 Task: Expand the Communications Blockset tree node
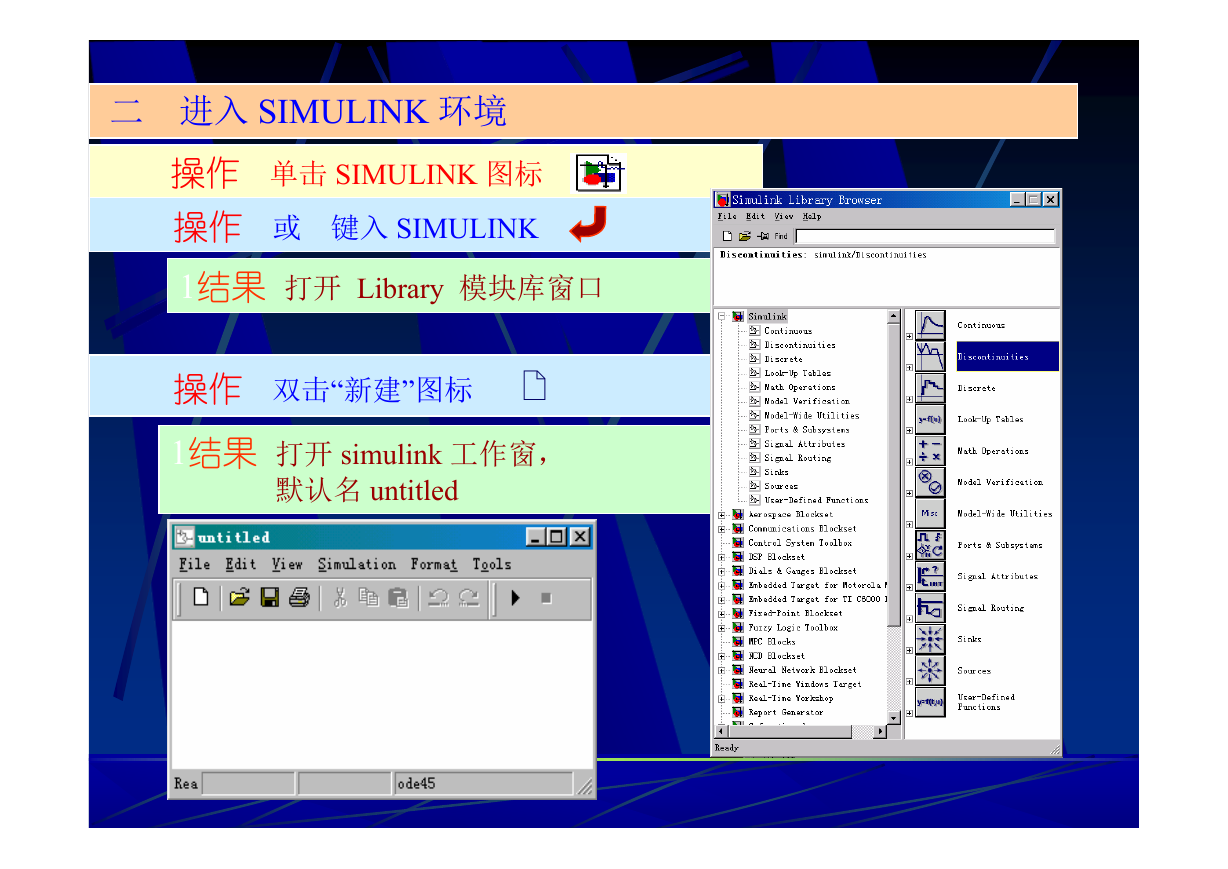click(x=722, y=529)
